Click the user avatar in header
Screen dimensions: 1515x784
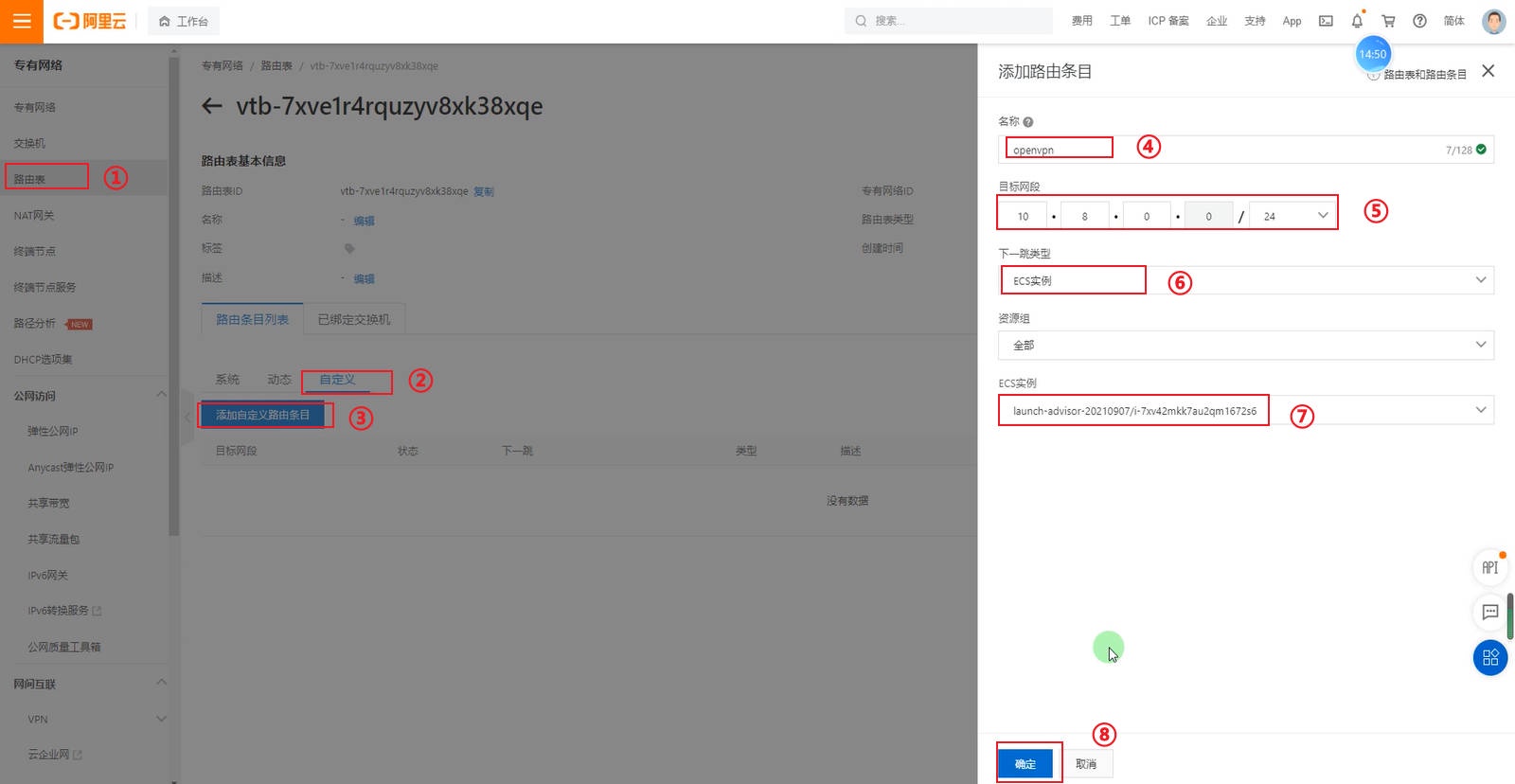(x=1493, y=21)
